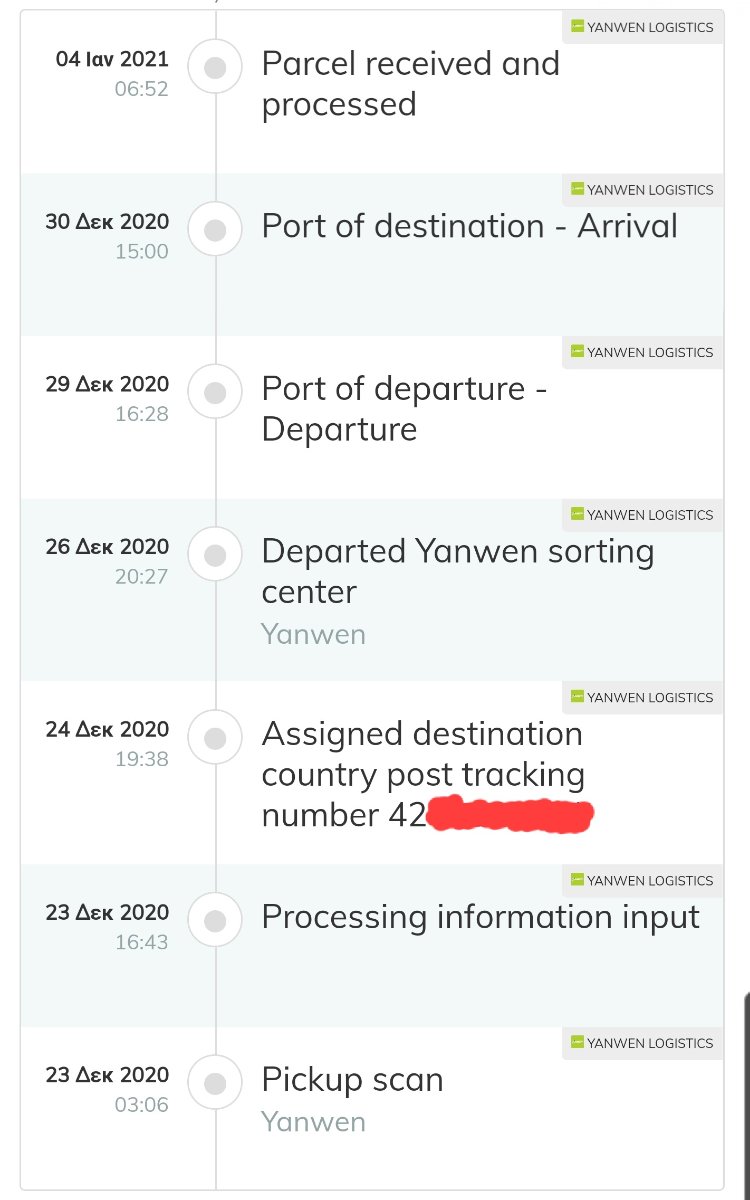
Task: Select the Port of destination - Arrival entry text
Action: pos(470,226)
